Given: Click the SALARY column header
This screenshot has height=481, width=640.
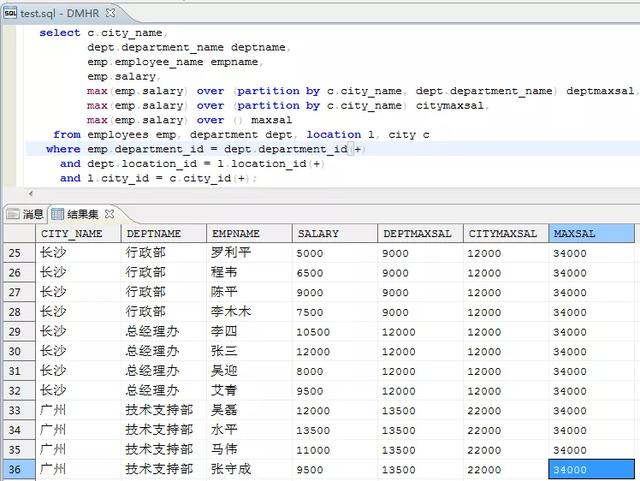Looking at the screenshot, I should [x=335, y=234].
